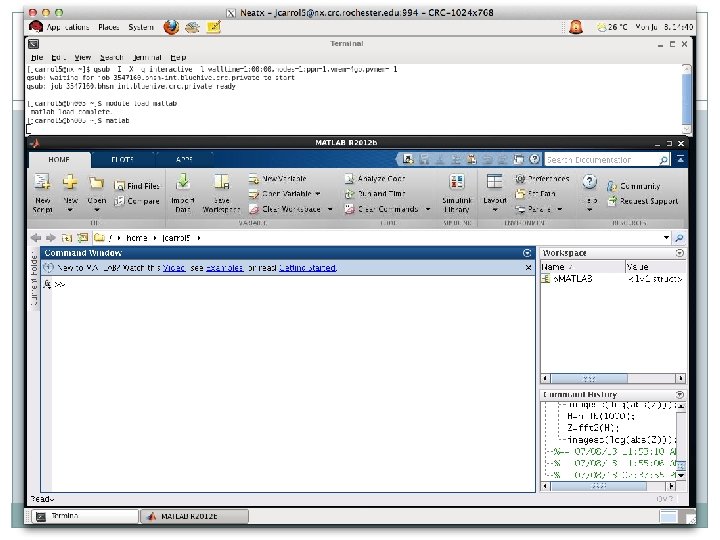Image resolution: width=720 pixels, height=540 pixels.
Task: Click the Set Path tool
Action: 535,194
